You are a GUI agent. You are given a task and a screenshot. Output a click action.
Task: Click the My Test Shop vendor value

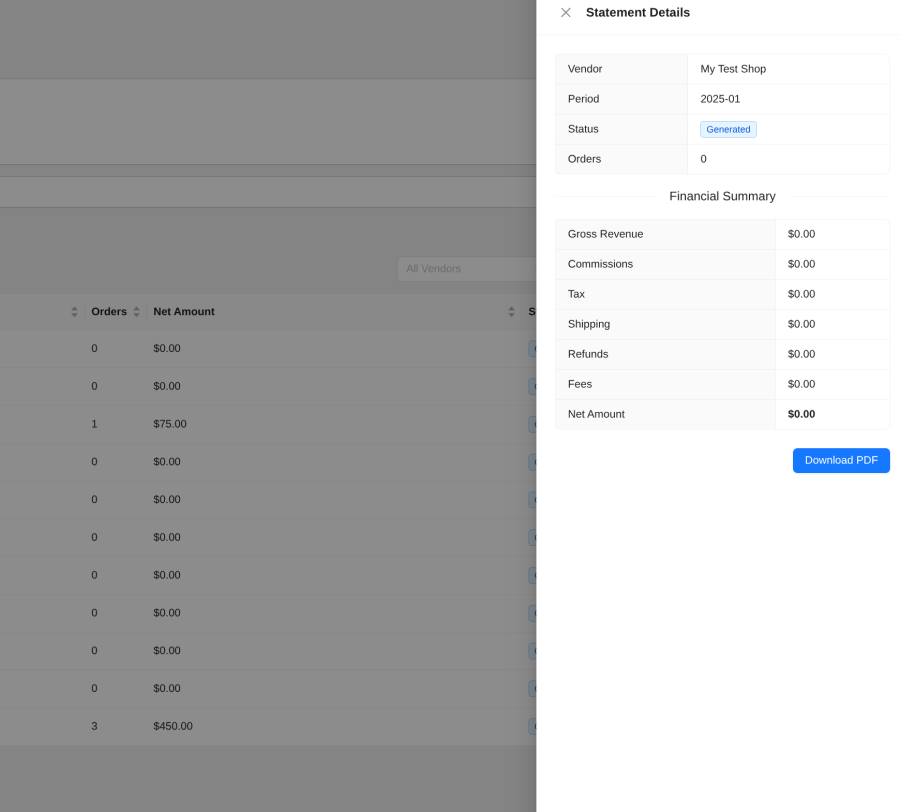[733, 69]
